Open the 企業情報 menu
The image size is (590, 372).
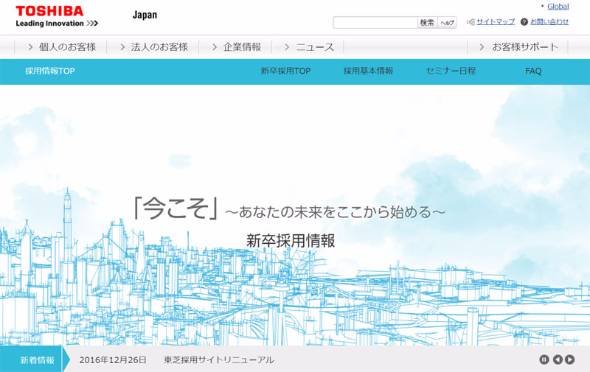236,47
